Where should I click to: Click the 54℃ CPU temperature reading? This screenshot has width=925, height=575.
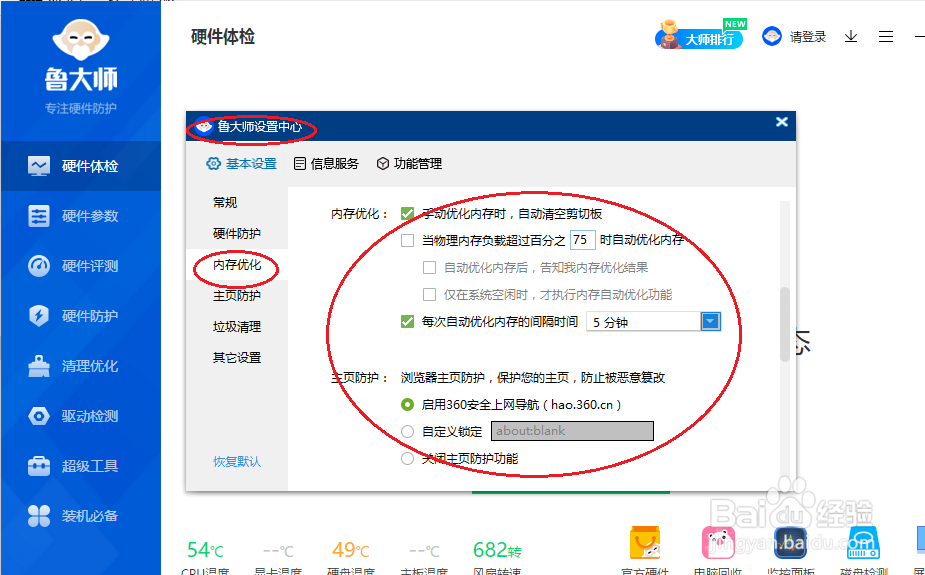[205, 550]
